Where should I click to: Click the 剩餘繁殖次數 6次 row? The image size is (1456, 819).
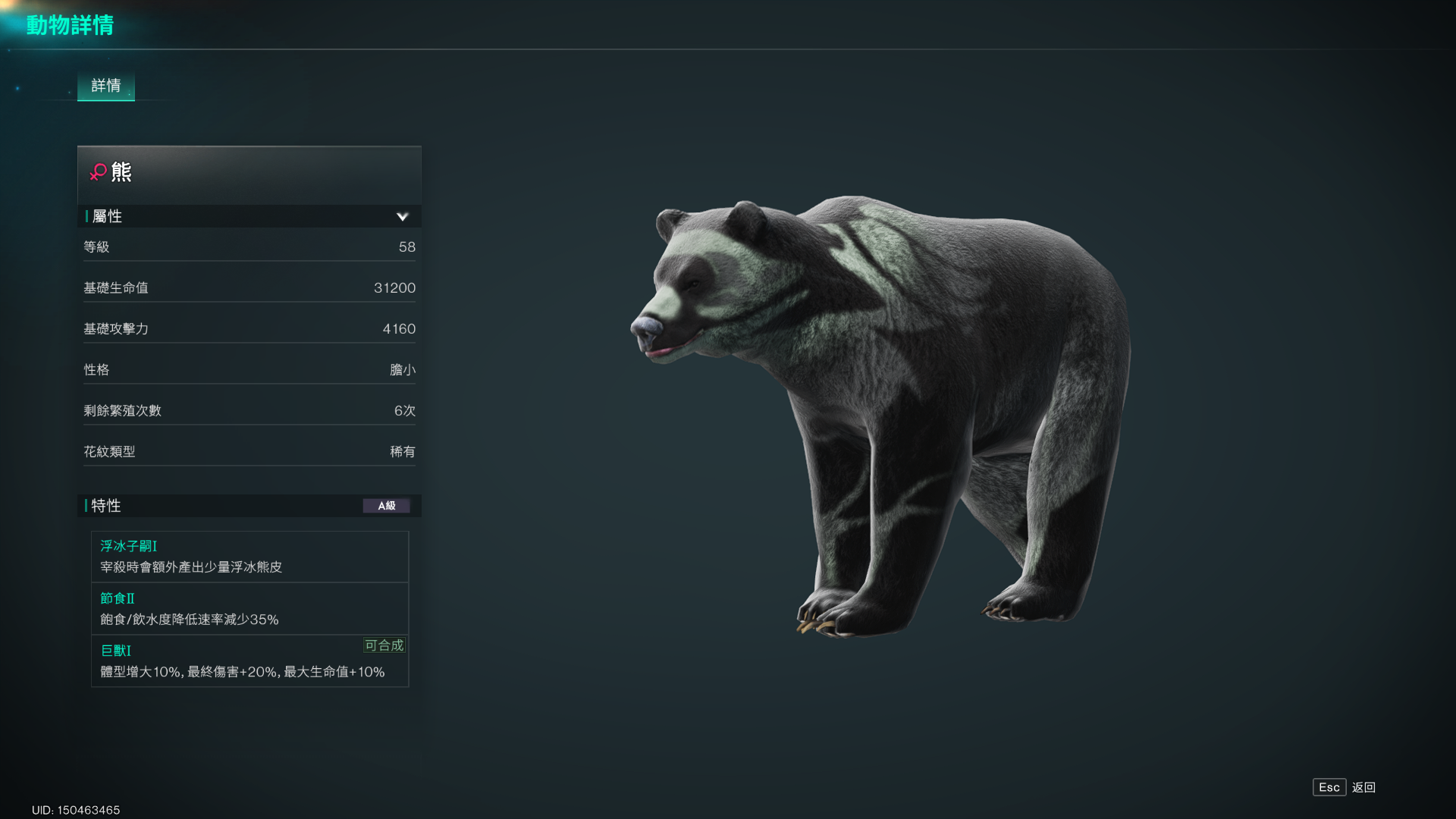pyautogui.click(x=249, y=411)
